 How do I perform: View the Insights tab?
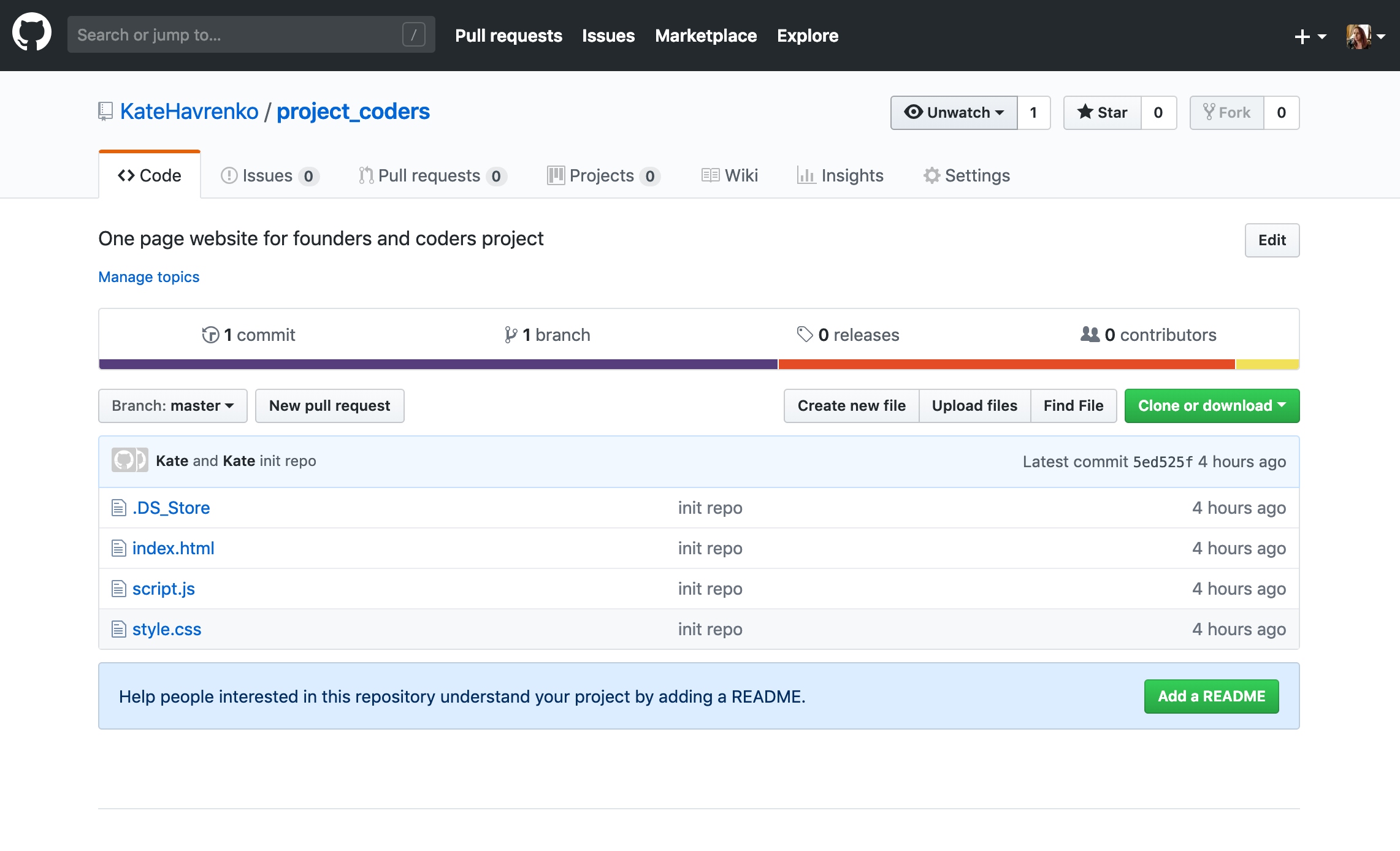[840, 176]
